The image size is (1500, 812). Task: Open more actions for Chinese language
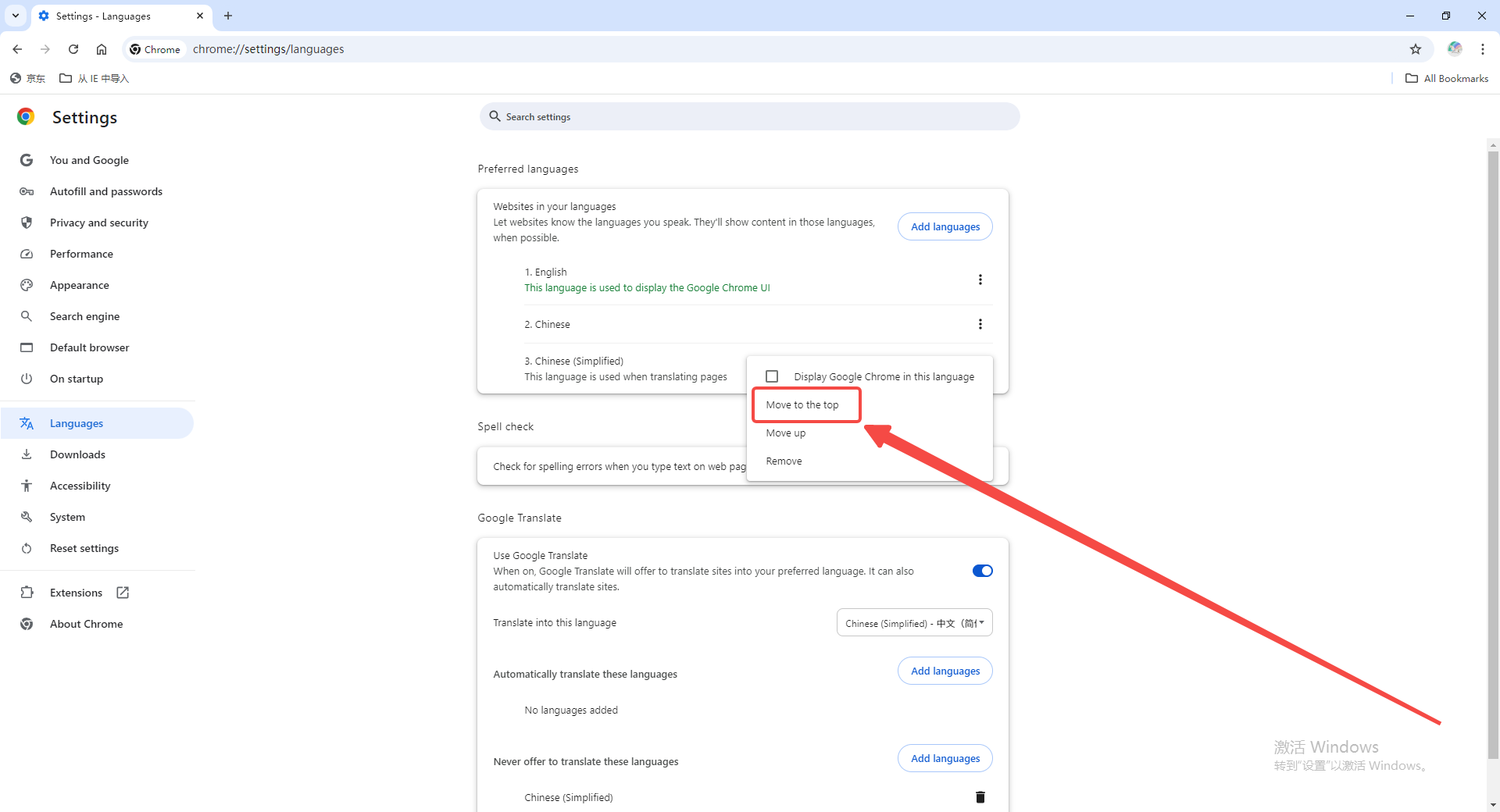coord(980,324)
